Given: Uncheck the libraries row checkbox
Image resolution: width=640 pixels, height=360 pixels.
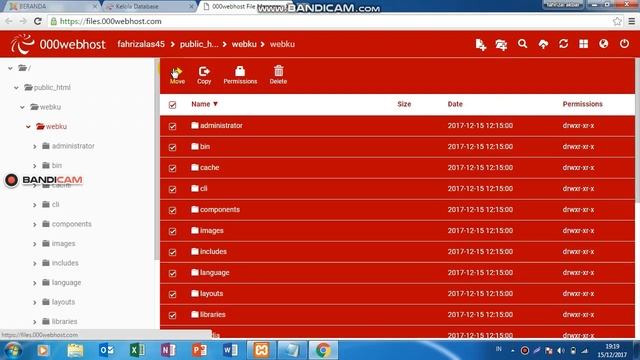Looking at the screenshot, I should pos(172,316).
